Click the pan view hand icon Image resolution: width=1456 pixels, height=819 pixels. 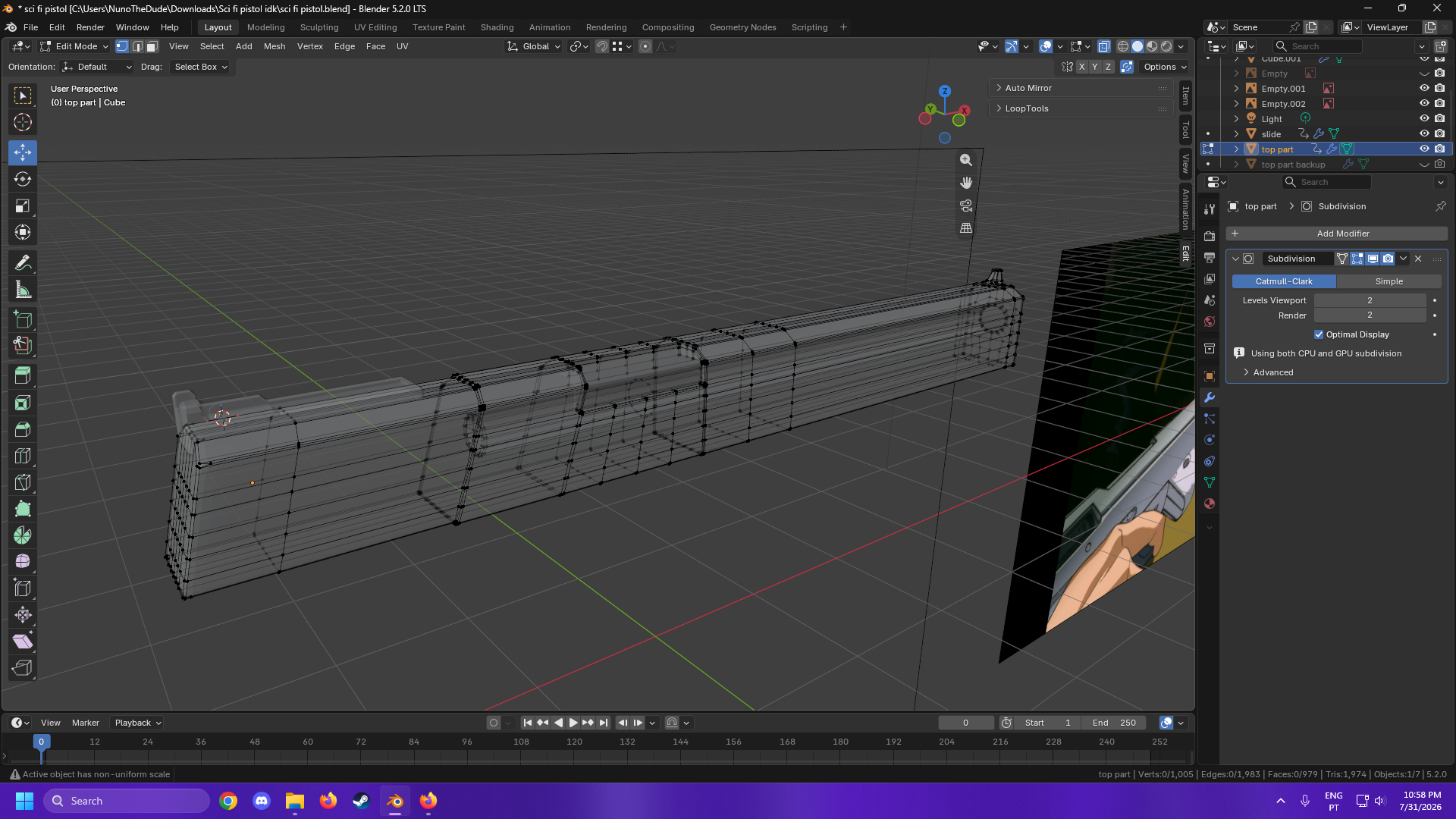click(x=966, y=183)
